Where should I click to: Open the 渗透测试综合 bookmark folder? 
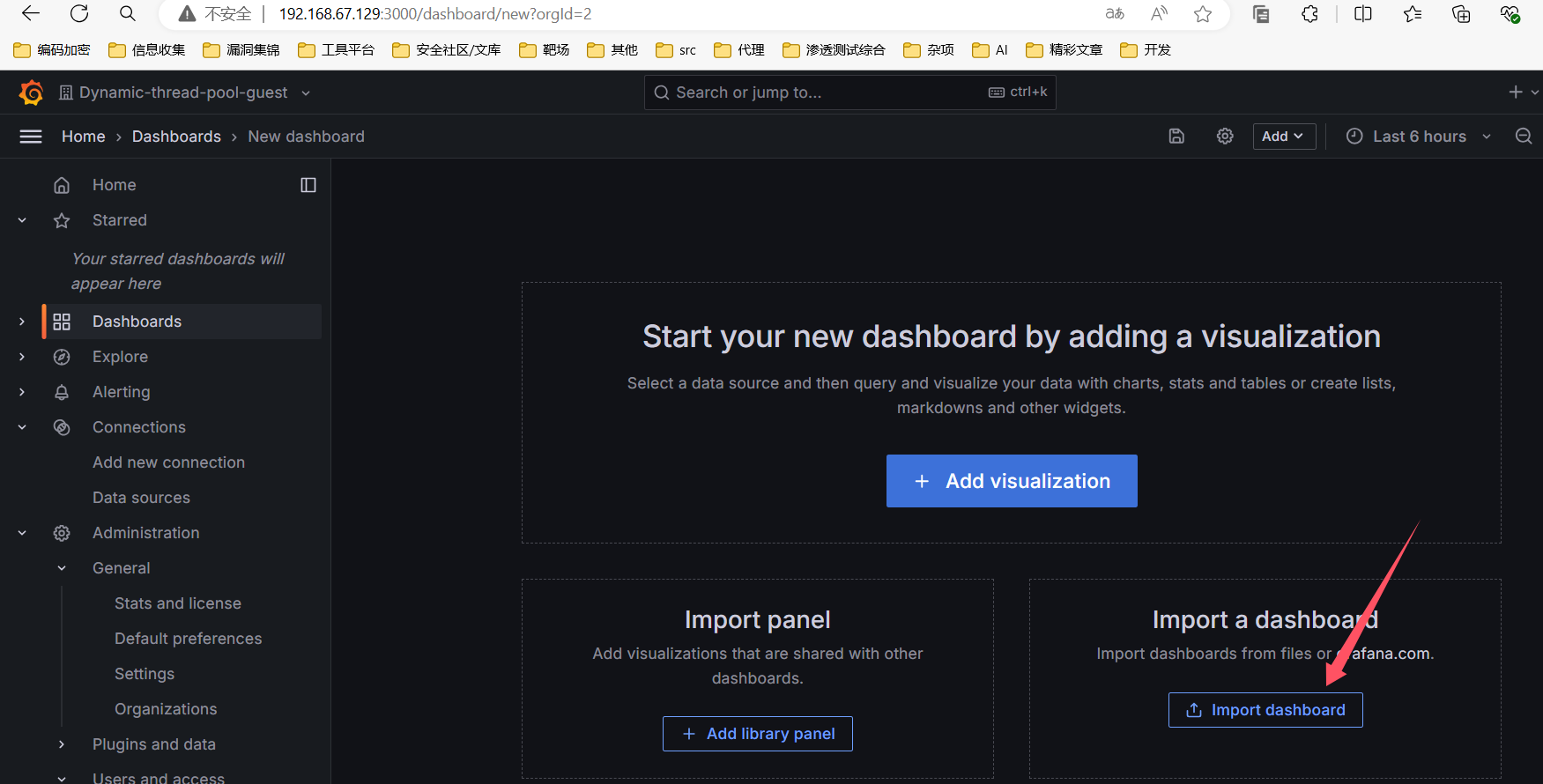coord(835,50)
